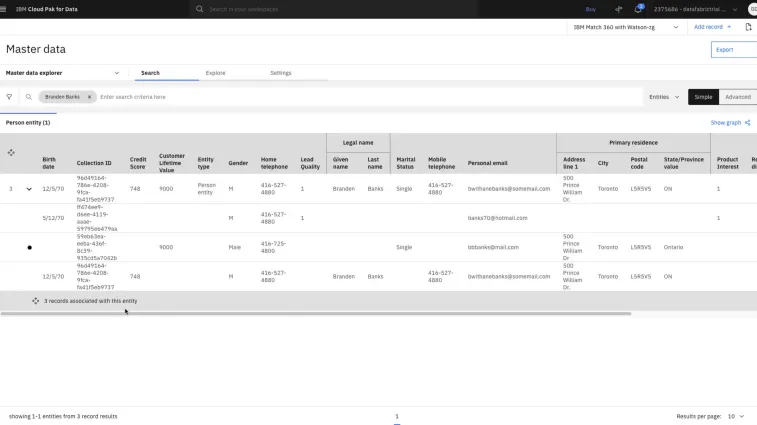
Task: Switch to Simple search mode
Action: (703, 97)
